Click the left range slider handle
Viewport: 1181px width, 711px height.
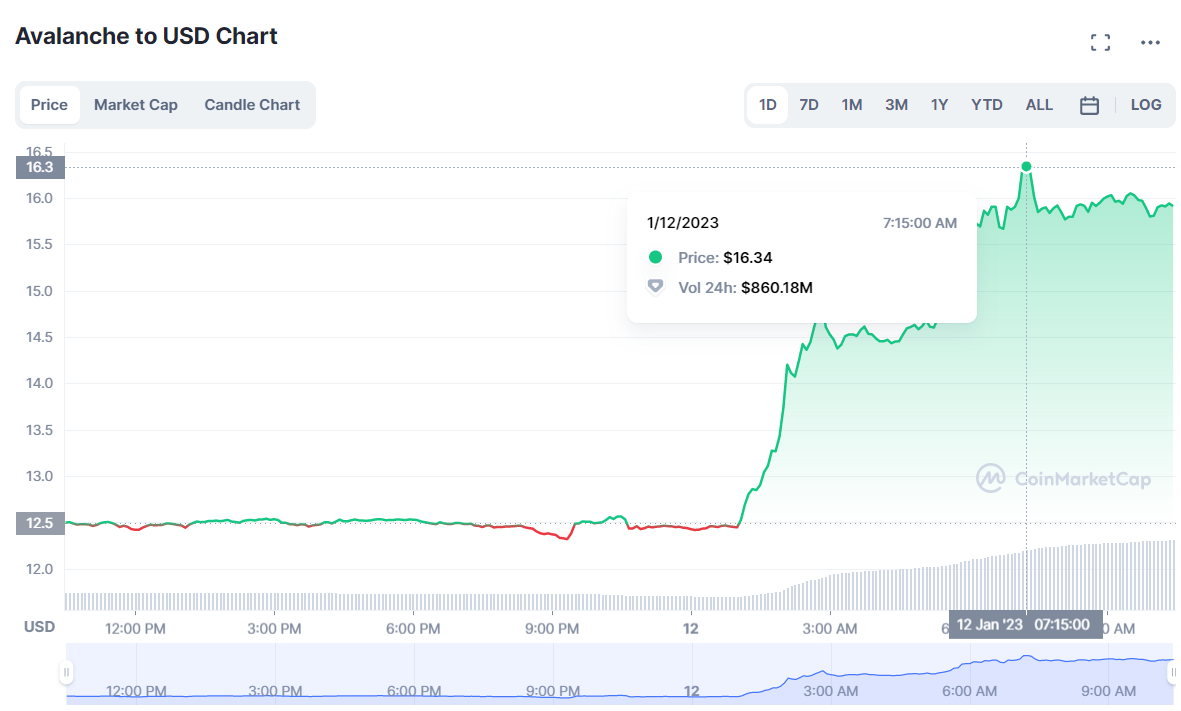click(x=67, y=673)
